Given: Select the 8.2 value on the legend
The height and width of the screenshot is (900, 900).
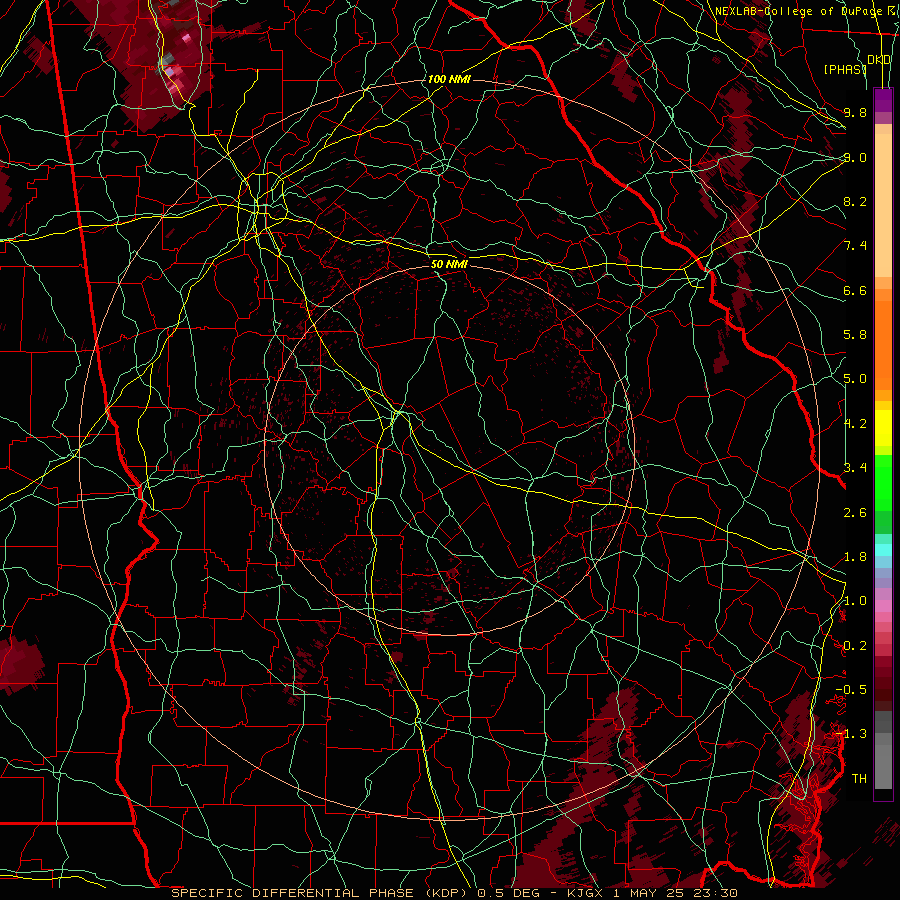Looking at the screenshot, I should [855, 201].
